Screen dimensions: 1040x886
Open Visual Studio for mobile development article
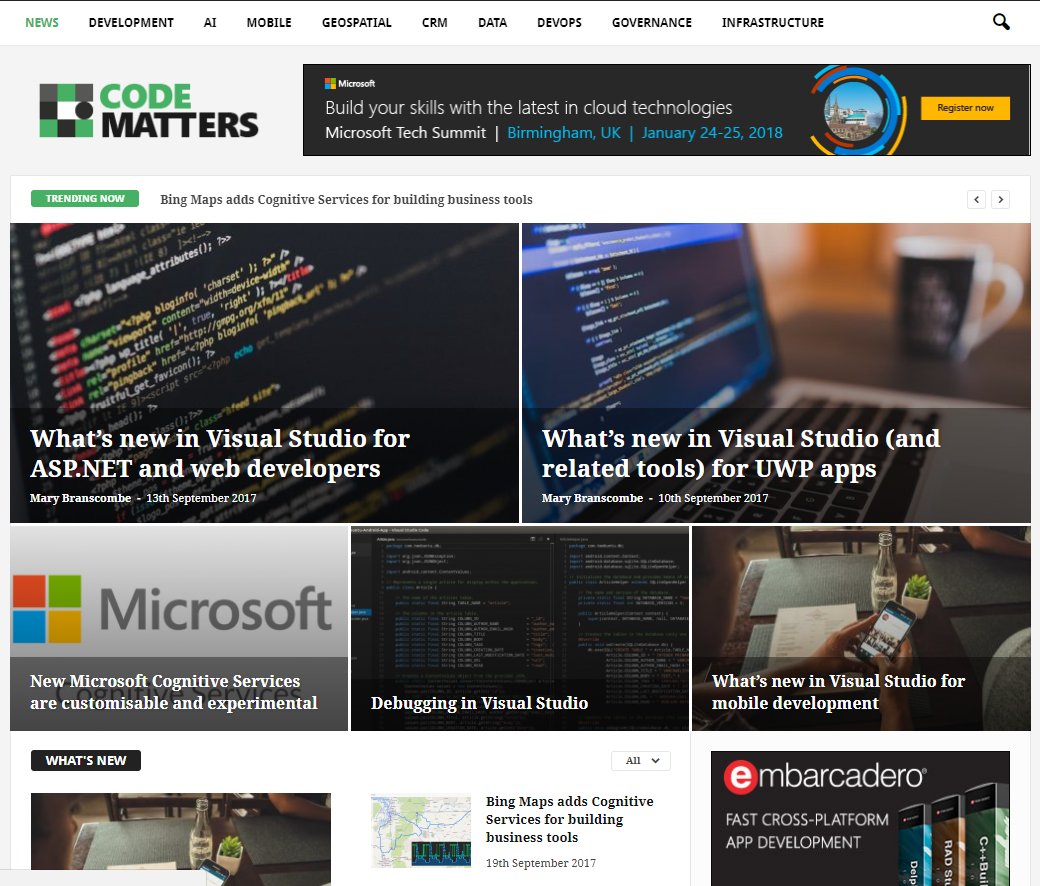[x=838, y=692]
